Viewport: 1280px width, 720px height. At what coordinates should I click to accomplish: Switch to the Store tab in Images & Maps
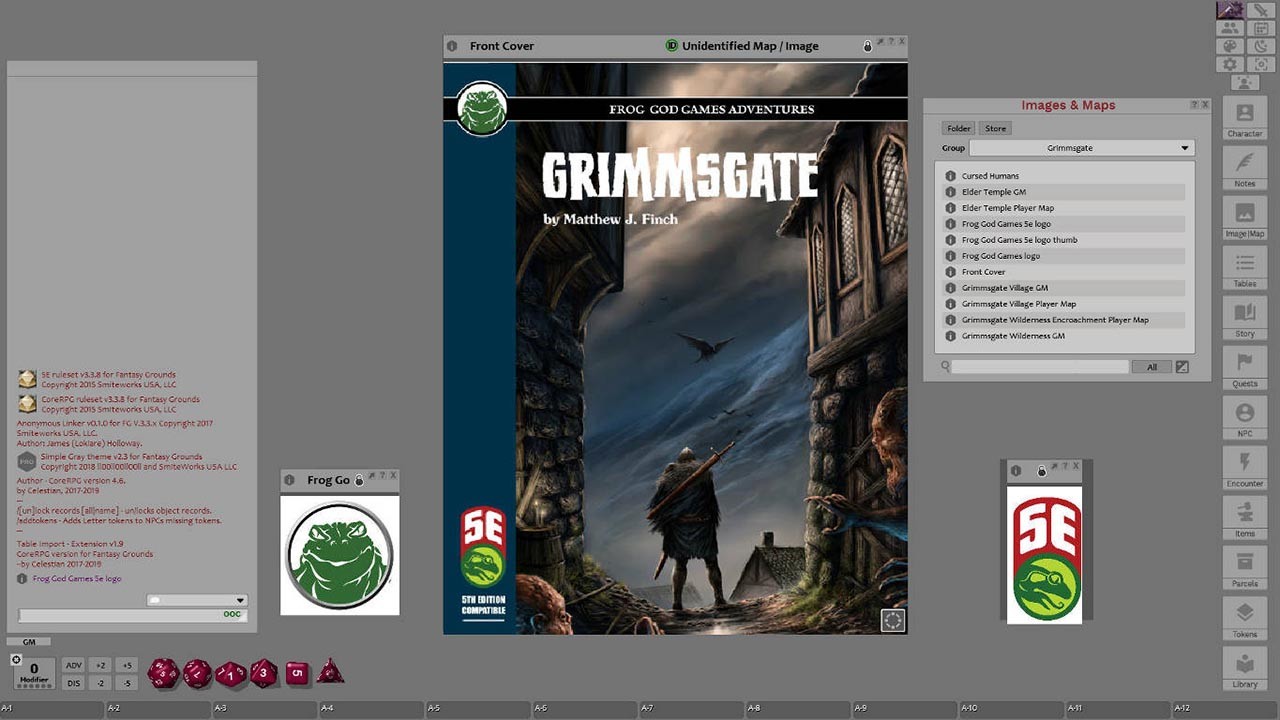click(995, 128)
